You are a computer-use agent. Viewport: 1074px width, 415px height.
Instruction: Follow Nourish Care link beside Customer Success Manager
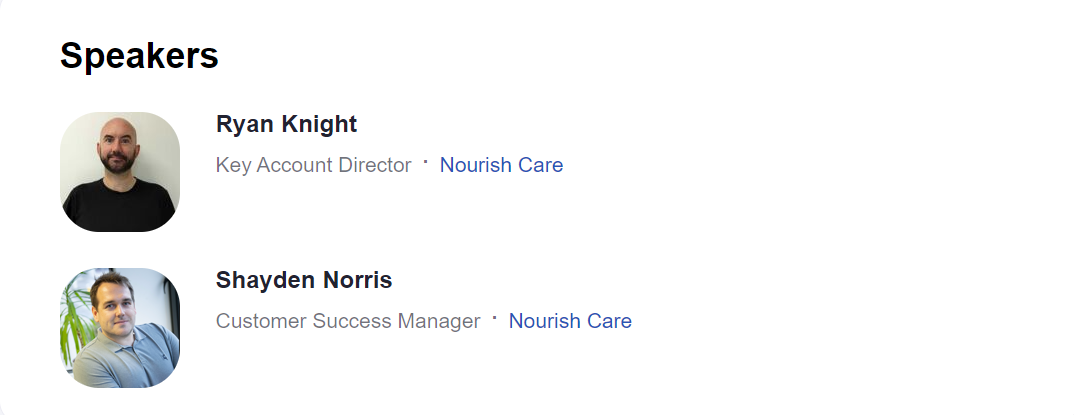570,321
